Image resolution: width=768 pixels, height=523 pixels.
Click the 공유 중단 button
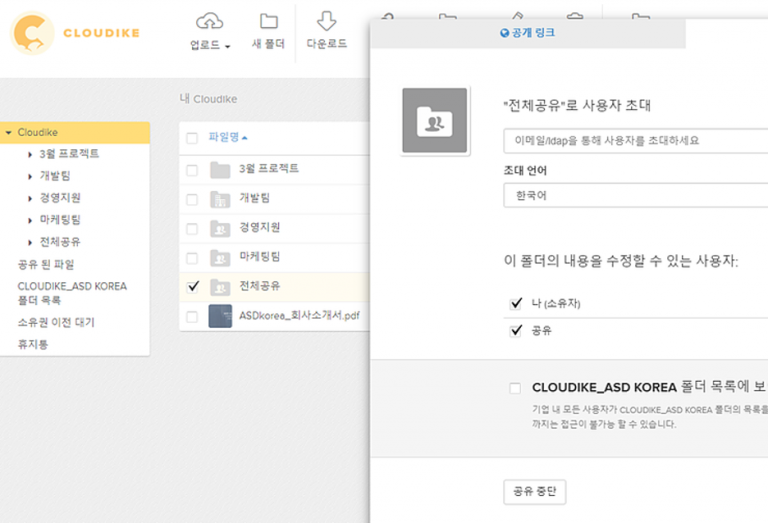coord(534,491)
